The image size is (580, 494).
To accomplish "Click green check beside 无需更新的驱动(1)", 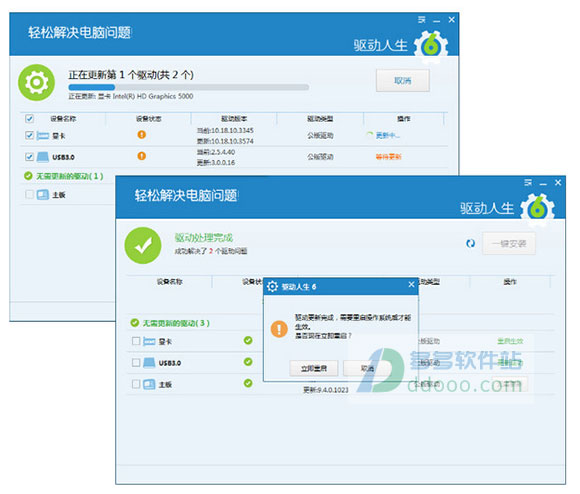I will pos(28,176).
